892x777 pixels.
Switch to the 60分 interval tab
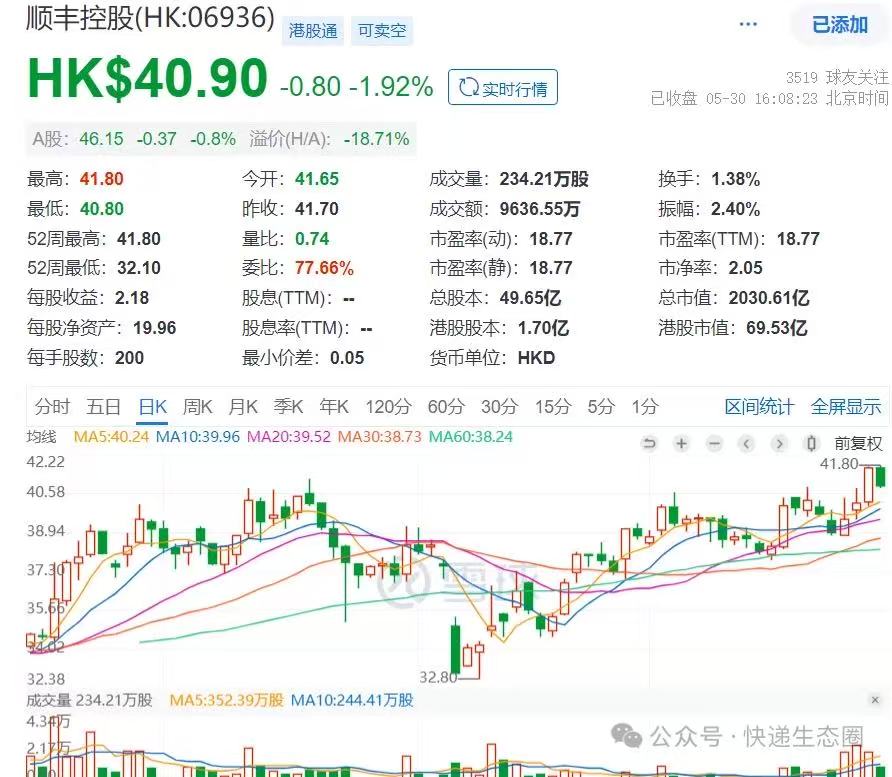pyautogui.click(x=446, y=406)
